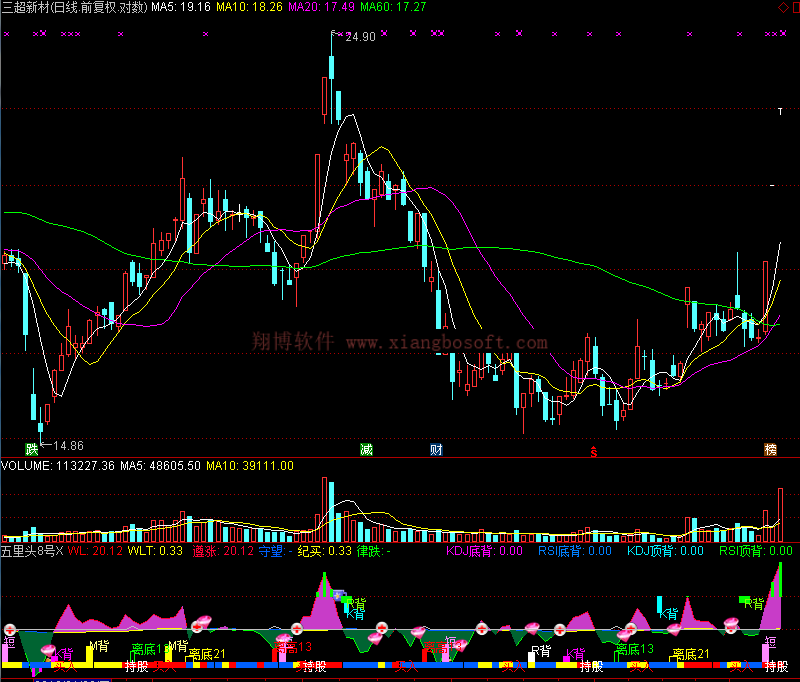Select the MA60: 17.27 legend
The width and height of the screenshot is (800, 682).
[x=393, y=7]
